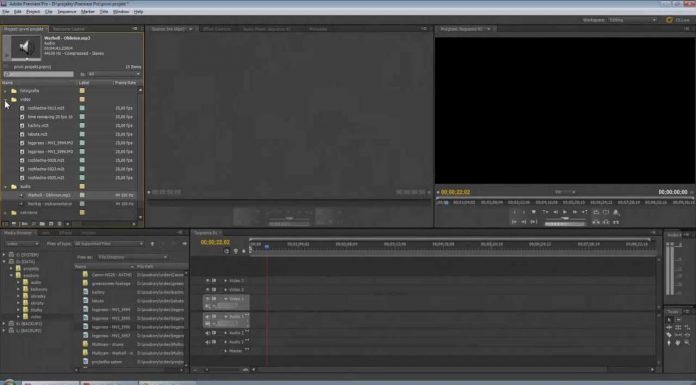This screenshot has width=696, height=385.
Task: Set In point in Program monitor
Action: point(514,212)
